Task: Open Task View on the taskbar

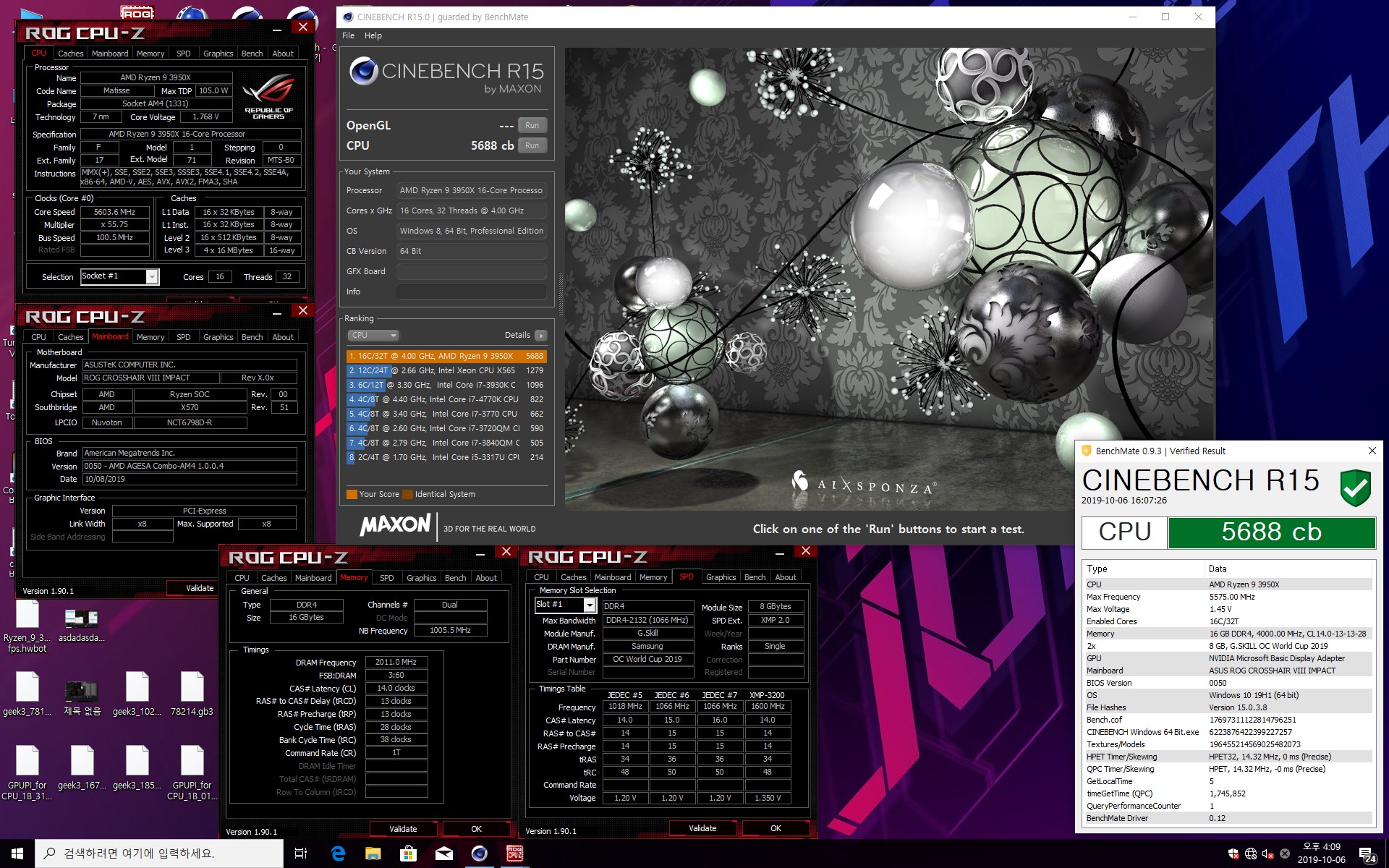Action: [301, 854]
